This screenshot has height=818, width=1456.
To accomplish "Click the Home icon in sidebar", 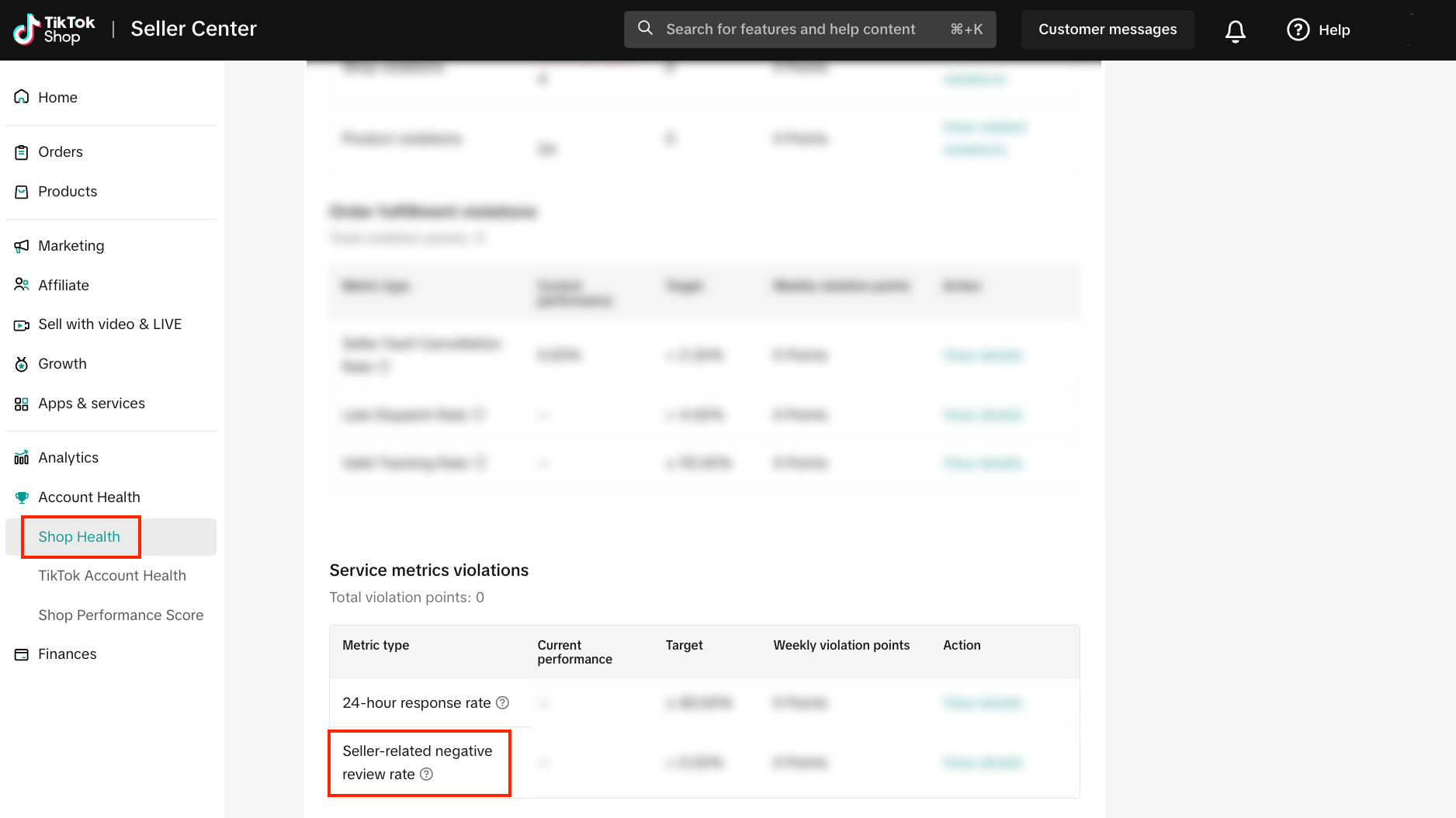I will pos(22,97).
